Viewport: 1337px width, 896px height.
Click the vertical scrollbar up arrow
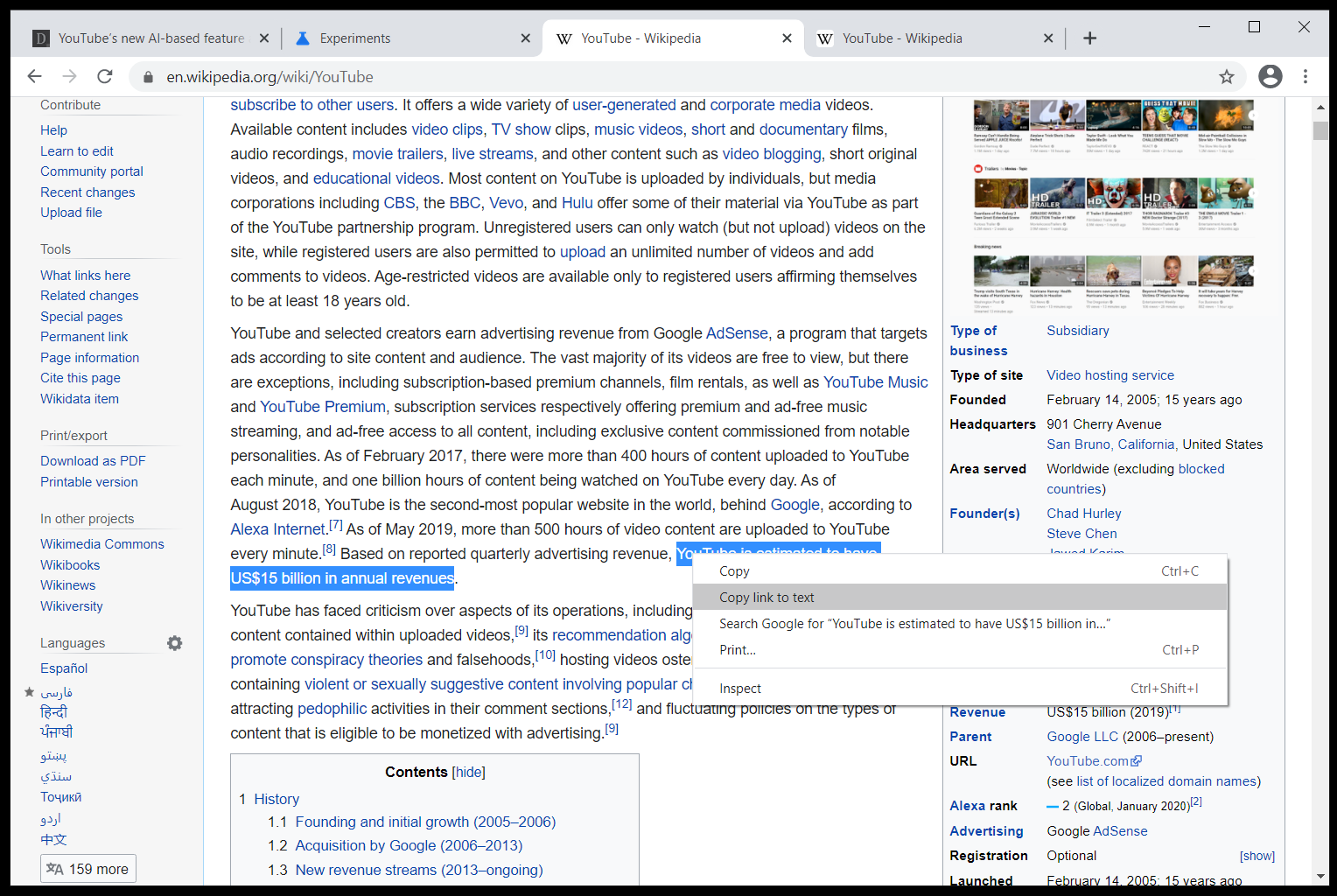click(1320, 108)
